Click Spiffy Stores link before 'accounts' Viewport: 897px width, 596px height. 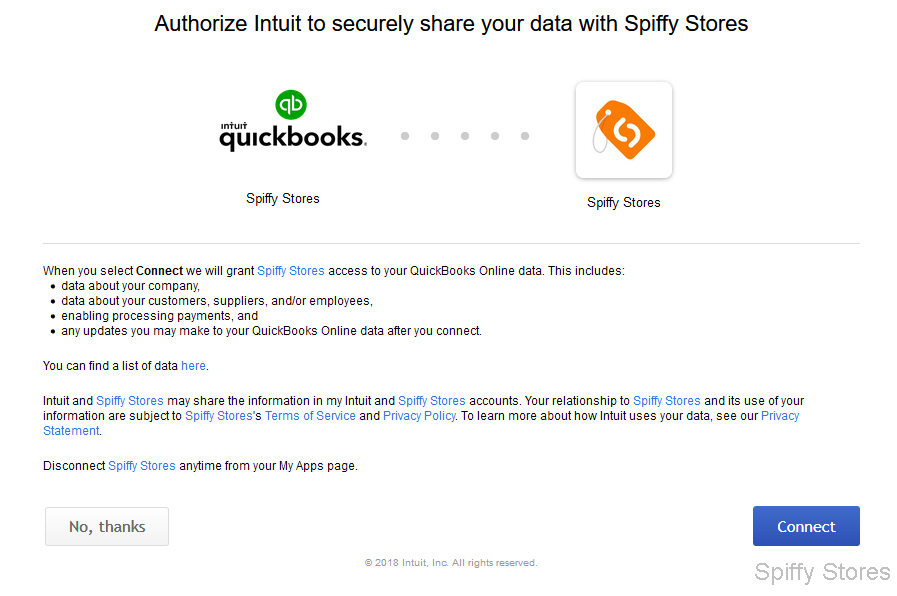coord(432,400)
